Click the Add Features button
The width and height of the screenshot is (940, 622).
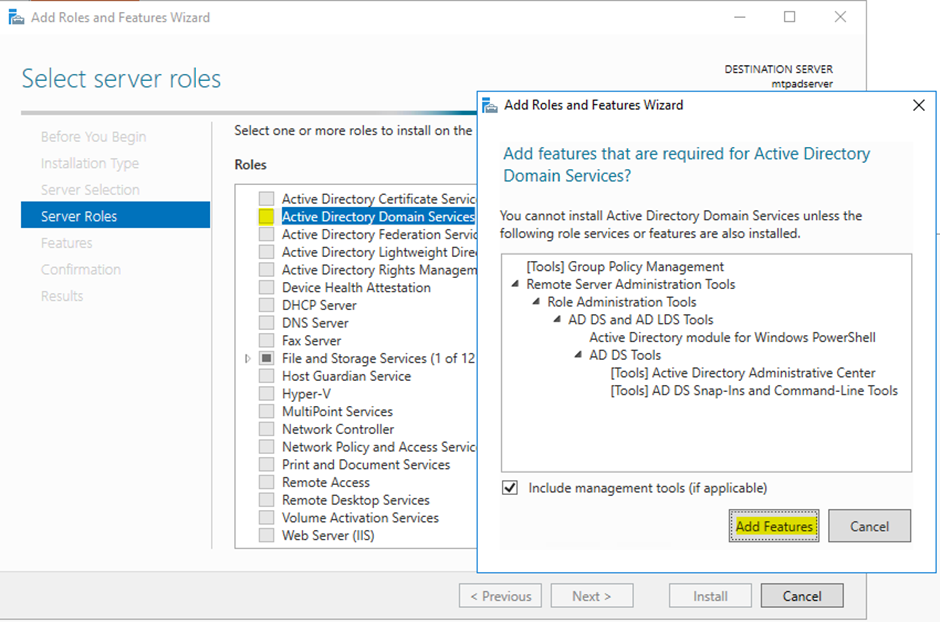tap(774, 526)
